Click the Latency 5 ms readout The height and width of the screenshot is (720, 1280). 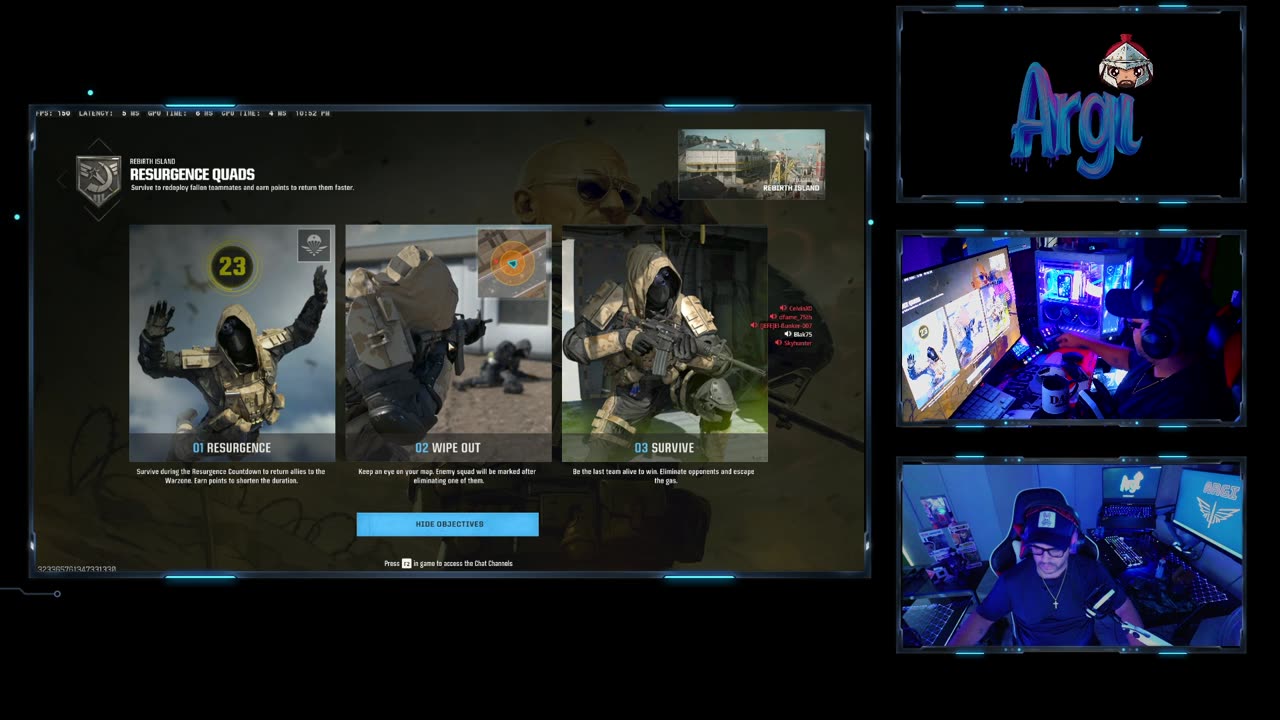109,113
